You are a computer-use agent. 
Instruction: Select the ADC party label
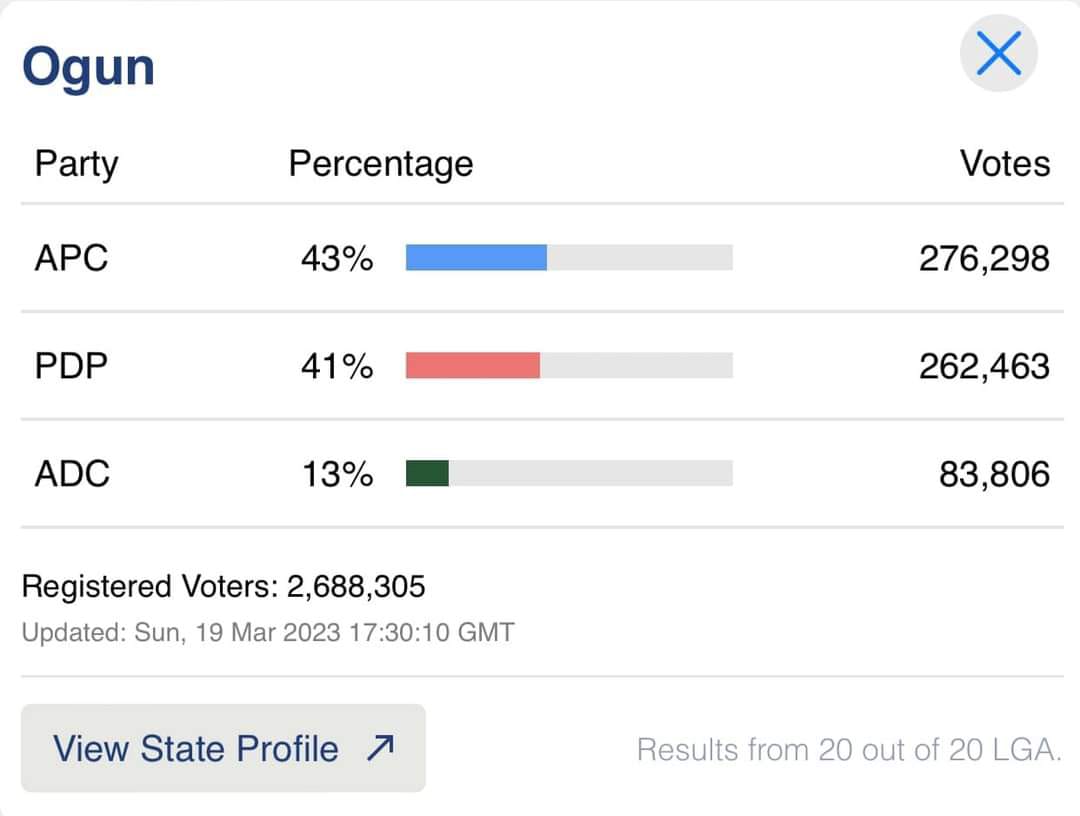[72, 473]
